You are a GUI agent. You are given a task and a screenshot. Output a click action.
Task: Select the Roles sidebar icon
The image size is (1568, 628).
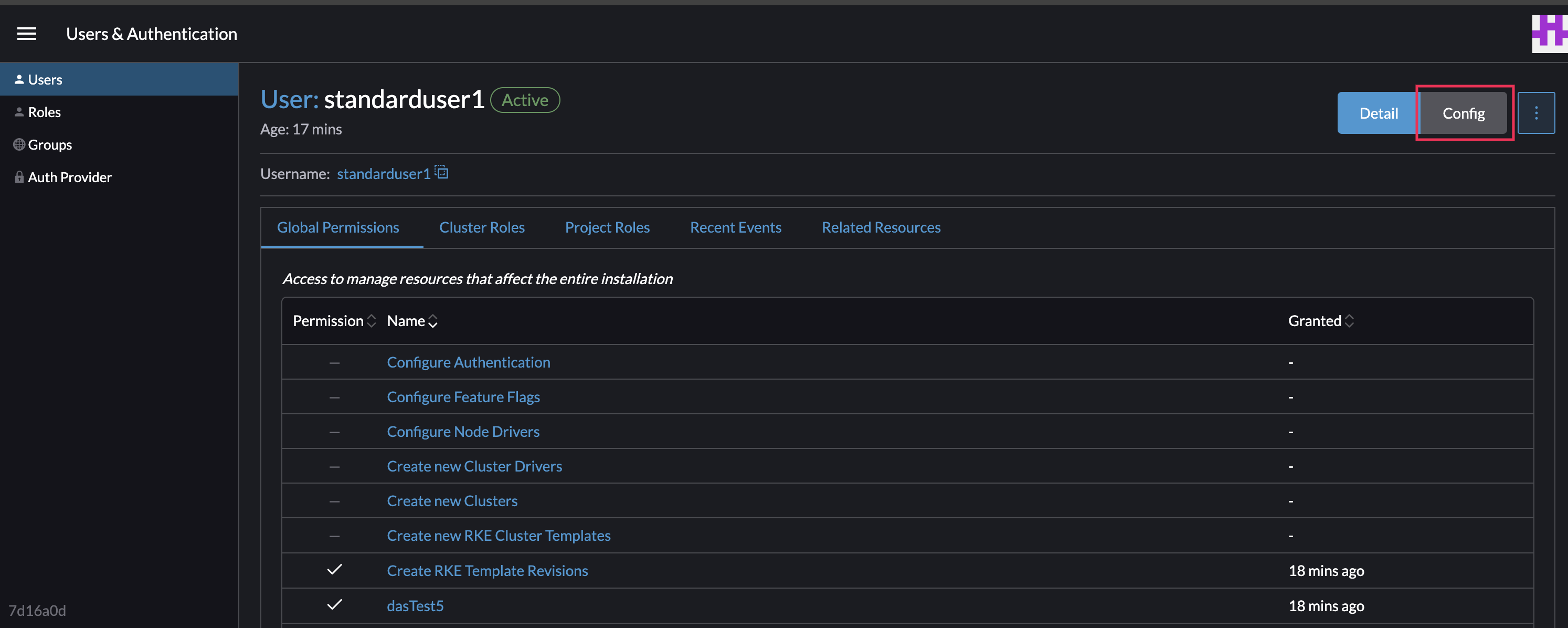[19, 112]
